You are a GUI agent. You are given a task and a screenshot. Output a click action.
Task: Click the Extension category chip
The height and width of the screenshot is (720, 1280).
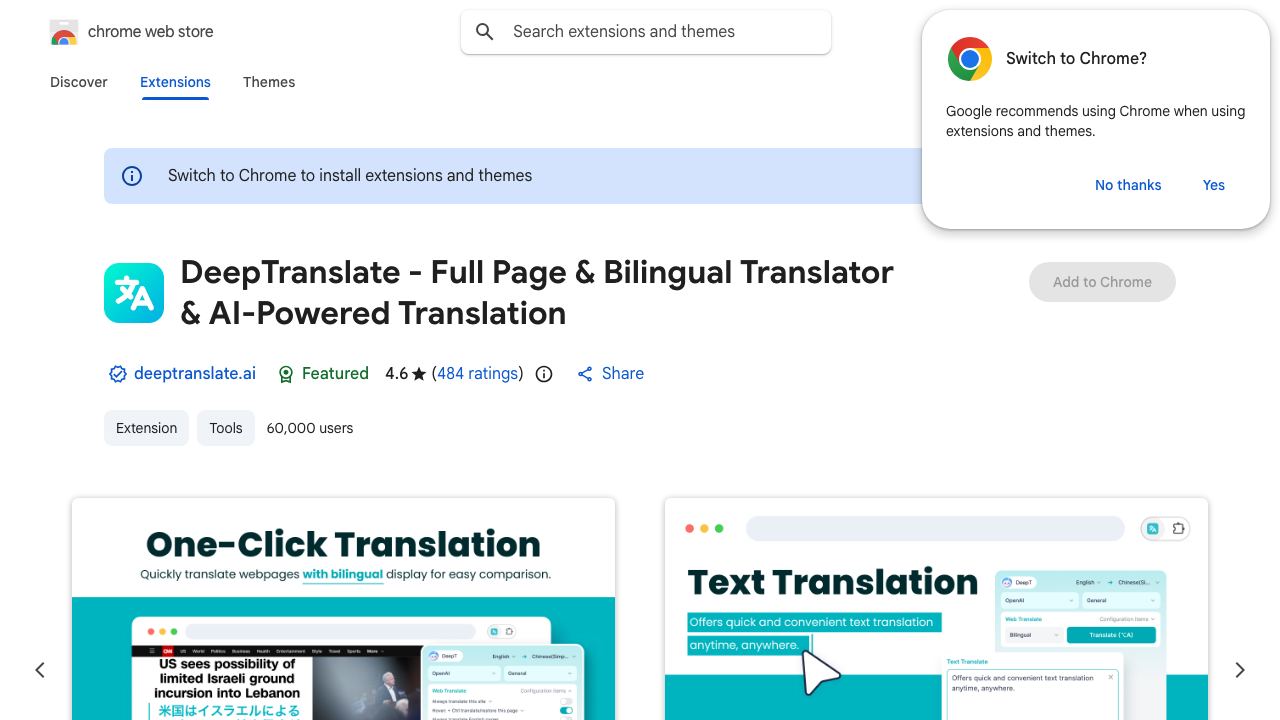tap(146, 428)
